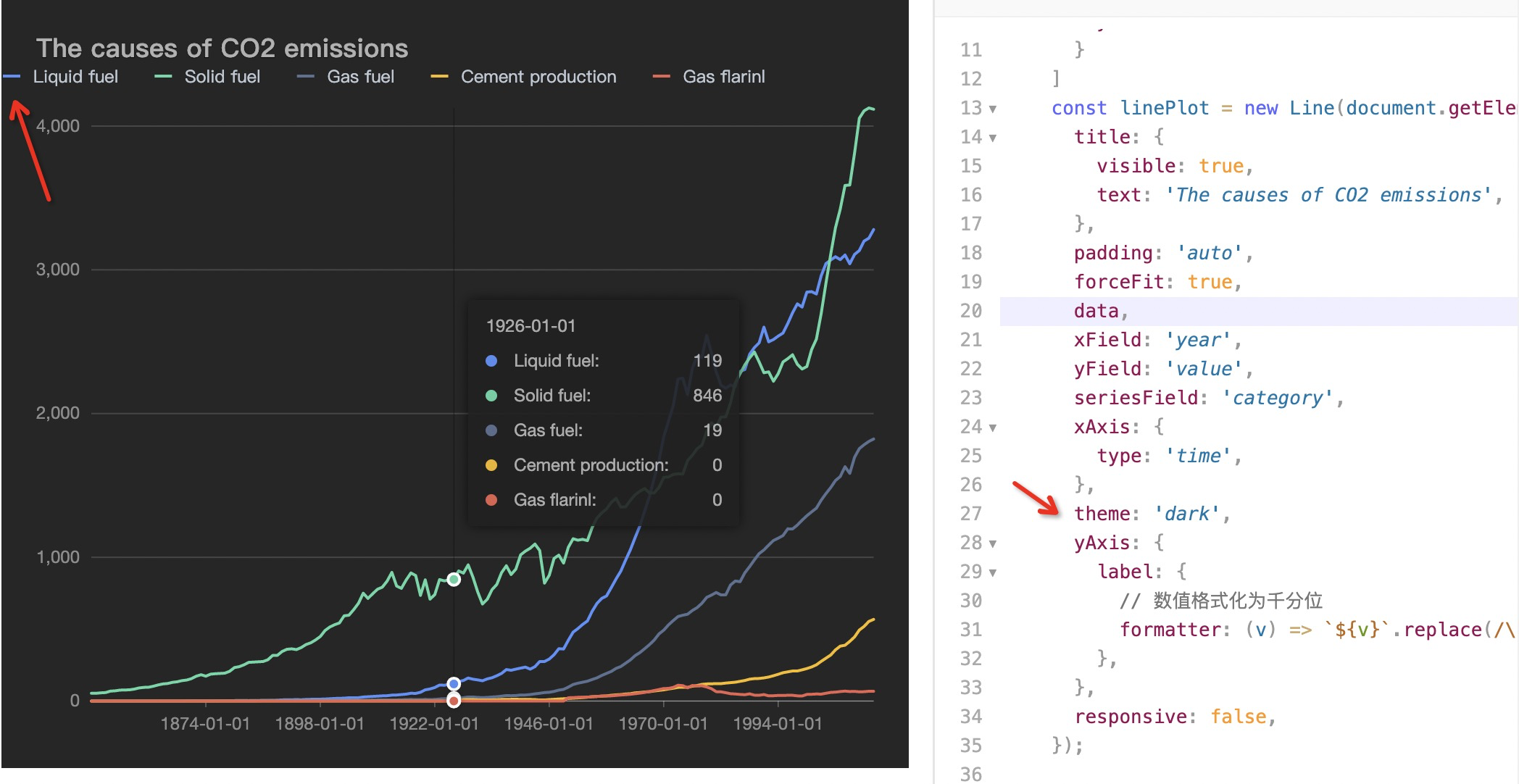Click the Gas fuel dot inside the tooltip

tap(491, 430)
